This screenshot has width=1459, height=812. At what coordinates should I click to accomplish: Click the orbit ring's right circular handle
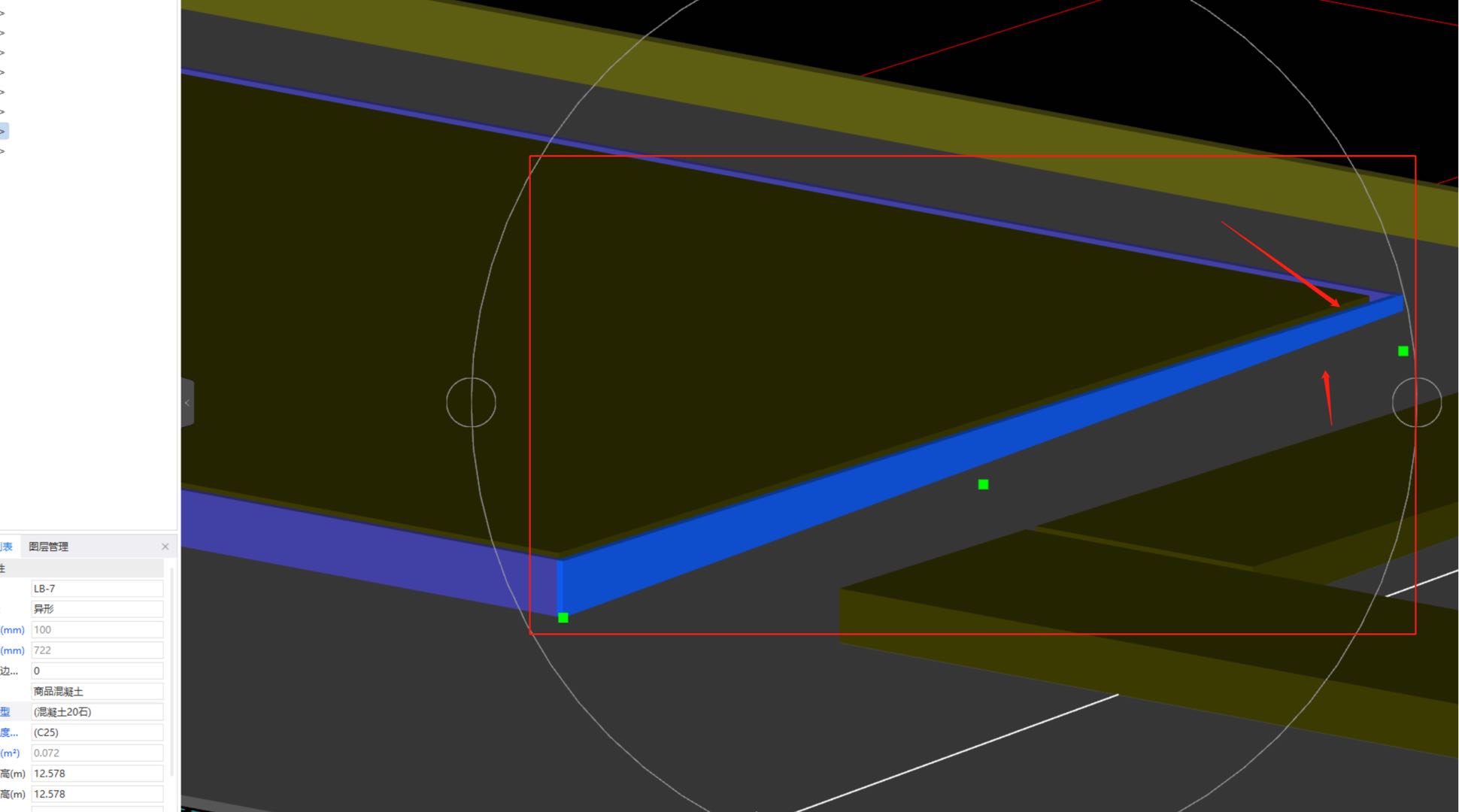(1416, 402)
